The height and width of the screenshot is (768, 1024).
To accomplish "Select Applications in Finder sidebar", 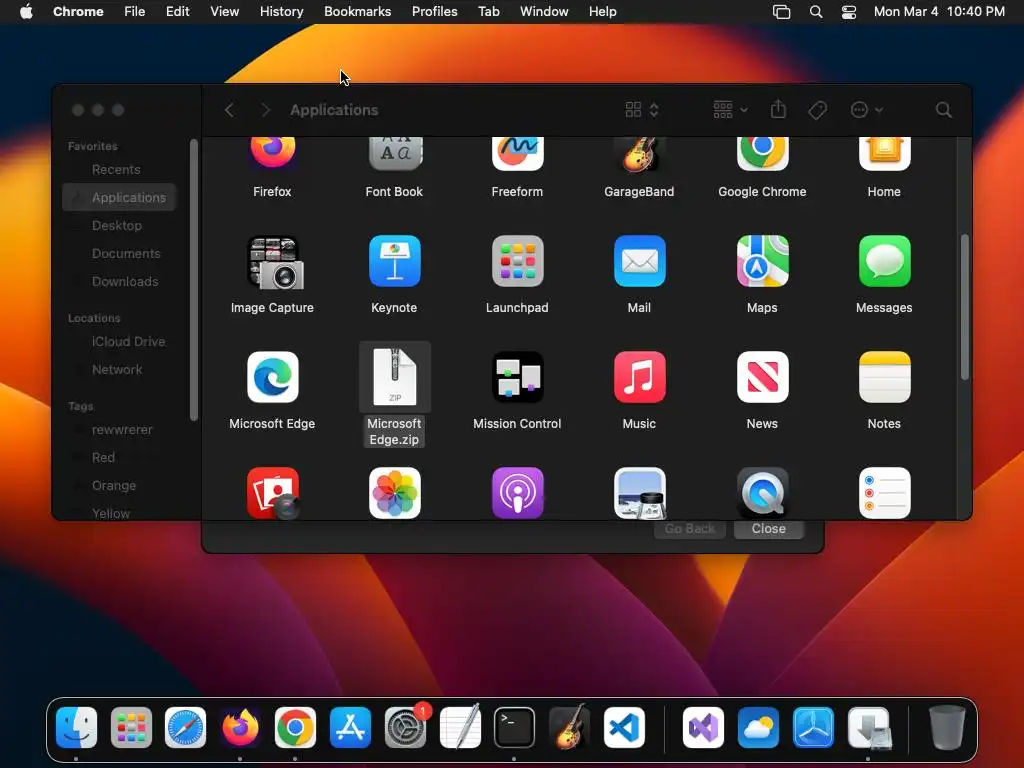I will pos(119,197).
